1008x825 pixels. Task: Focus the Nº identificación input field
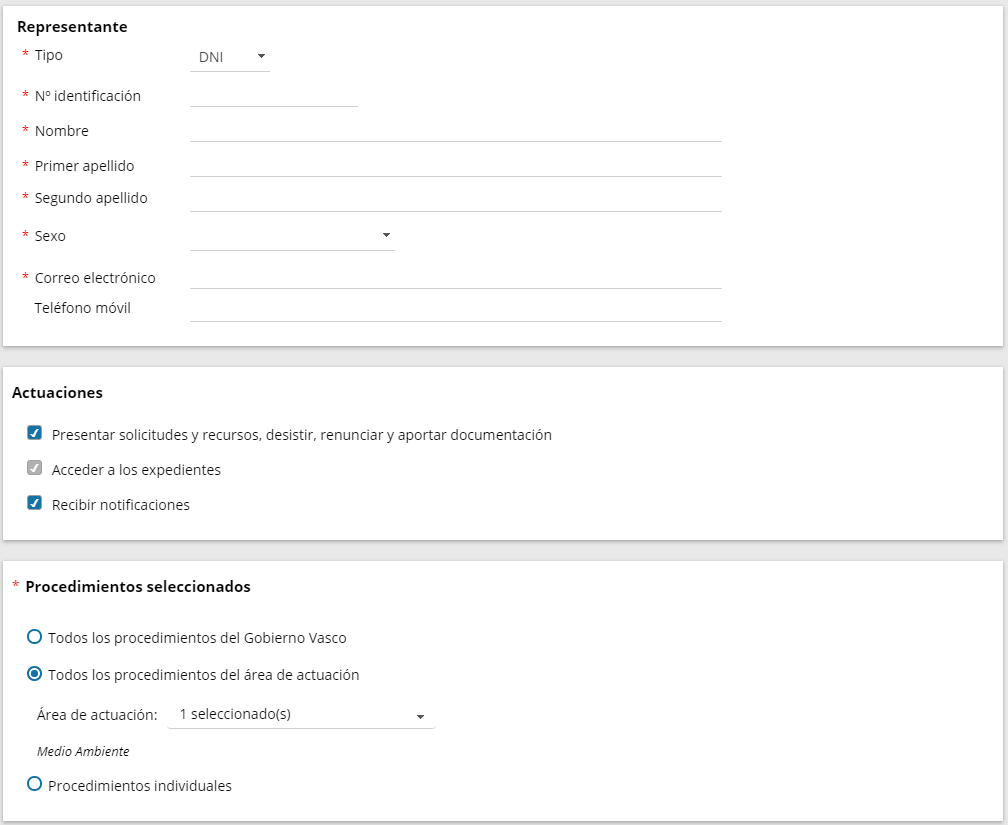coord(273,95)
